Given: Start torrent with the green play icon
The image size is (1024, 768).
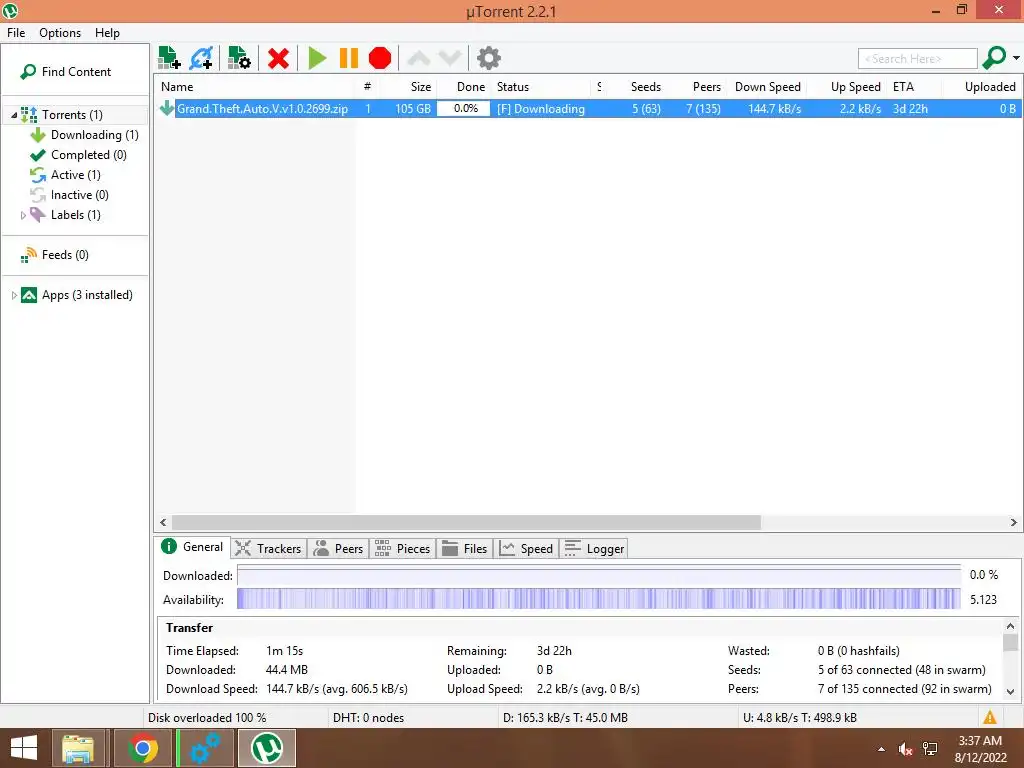Looking at the screenshot, I should coord(317,58).
